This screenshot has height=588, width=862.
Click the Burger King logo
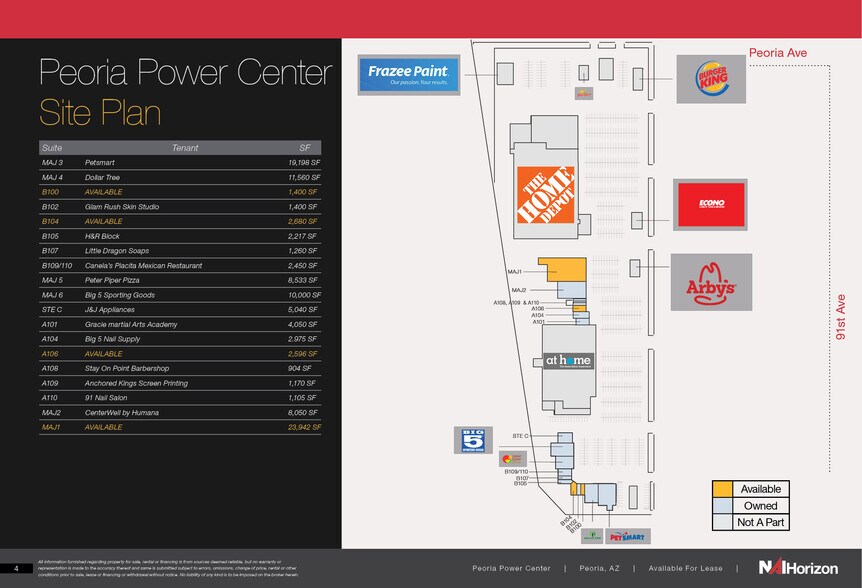click(x=711, y=79)
